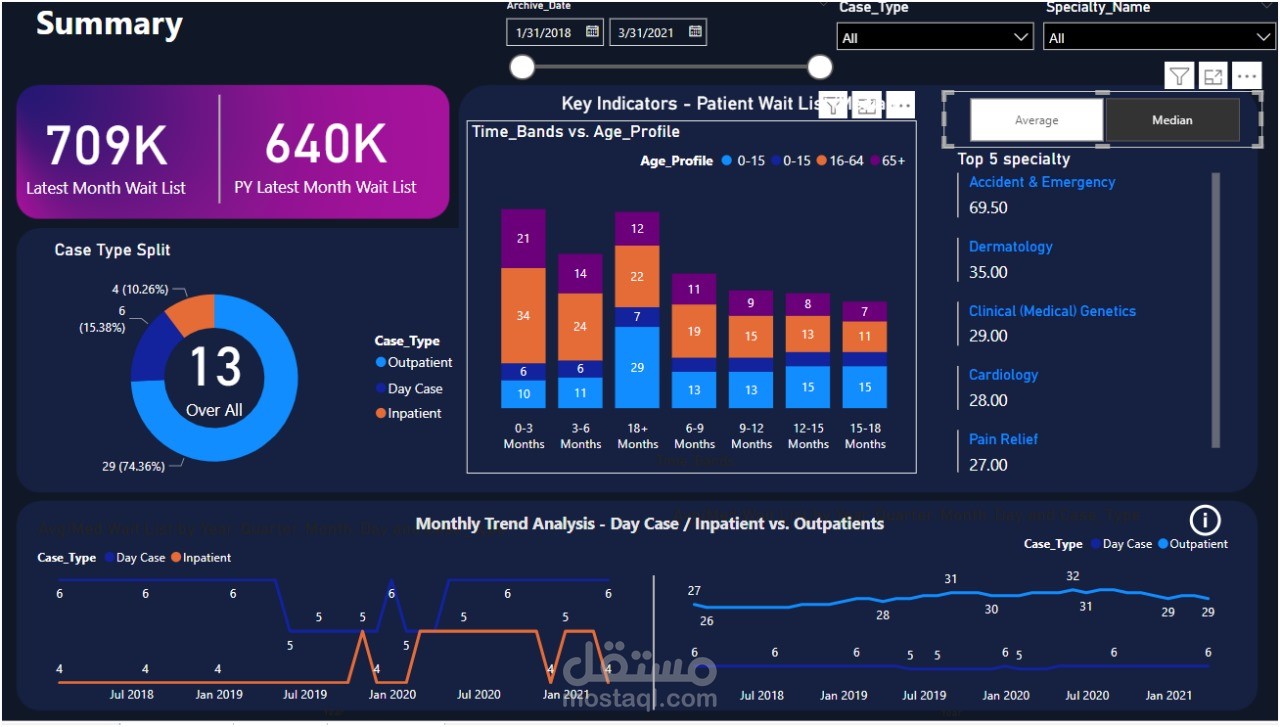Select the Average option
This screenshot has width=1280, height=727.
tap(1037, 120)
